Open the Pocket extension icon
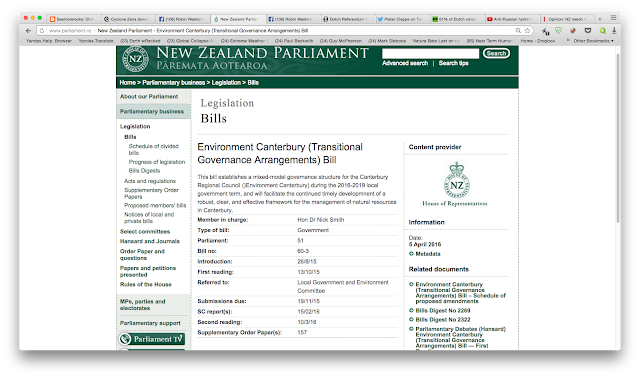Screen dimensions: 640x378 pyautogui.click(x=588, y=31)
